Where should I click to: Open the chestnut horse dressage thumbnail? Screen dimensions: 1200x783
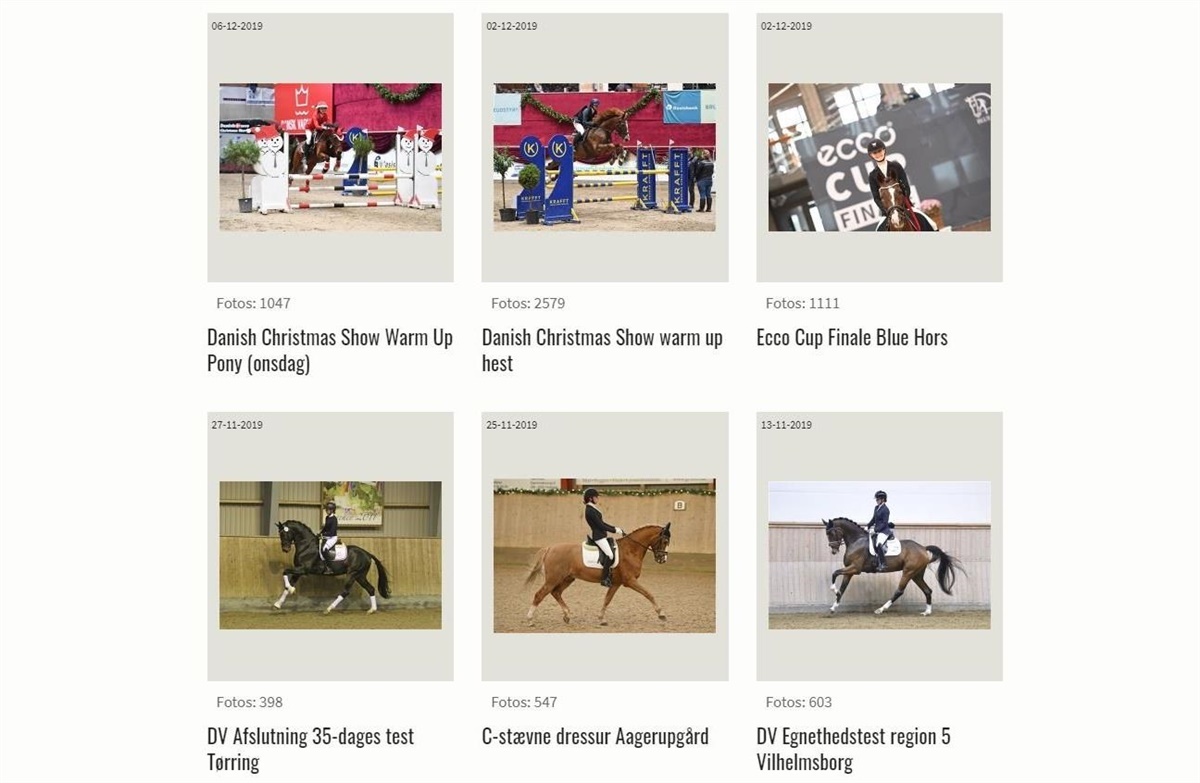coord(604,555)
